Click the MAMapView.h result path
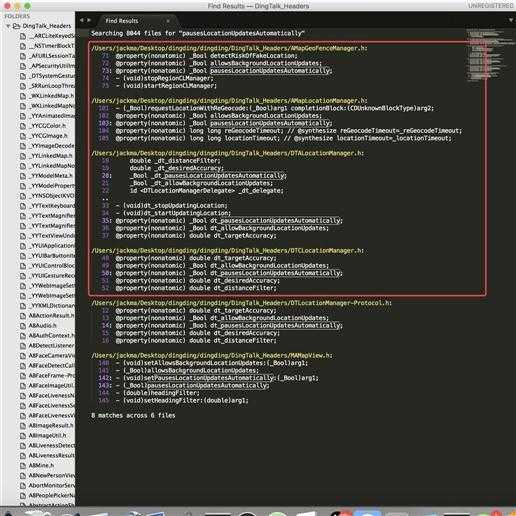Screen dimensions: 516x516 (212, 356)
